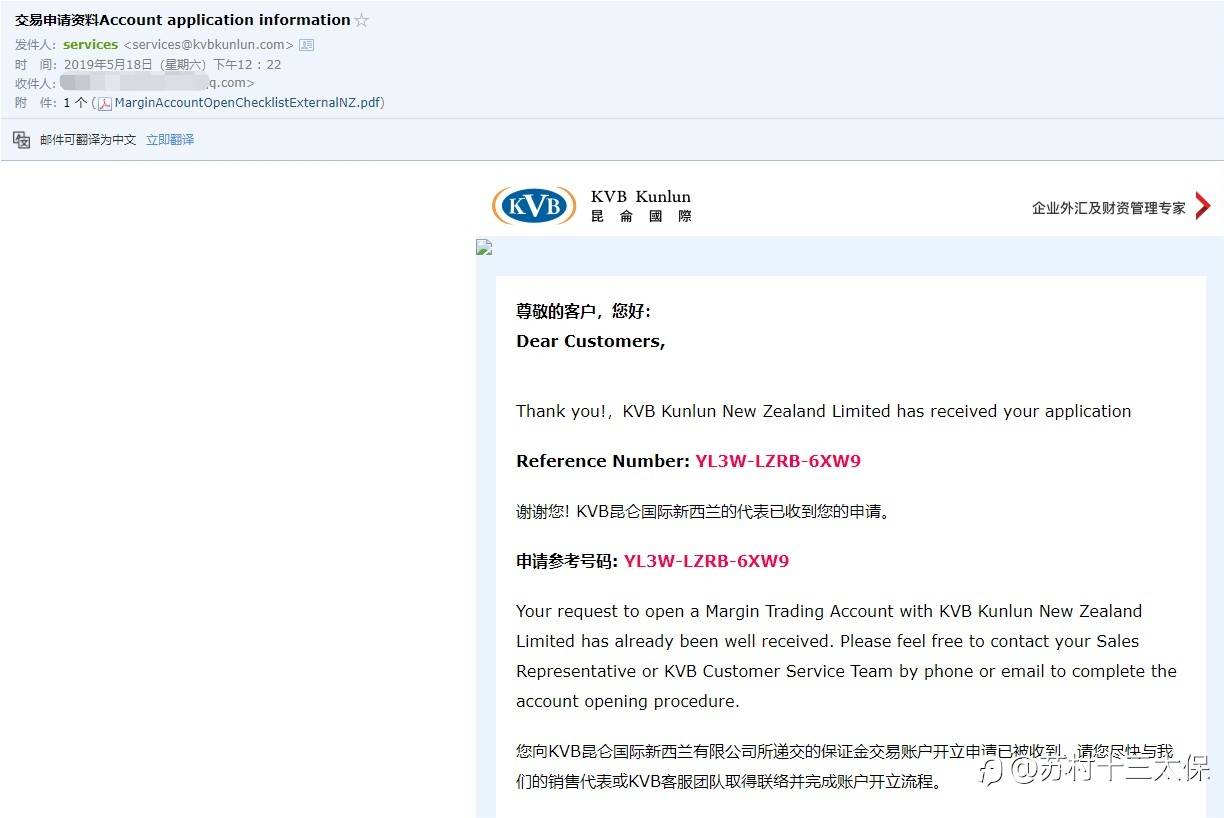
Task: Click the 知乎 @苏村十三太保 watermark
Action: pos(1094,768)
